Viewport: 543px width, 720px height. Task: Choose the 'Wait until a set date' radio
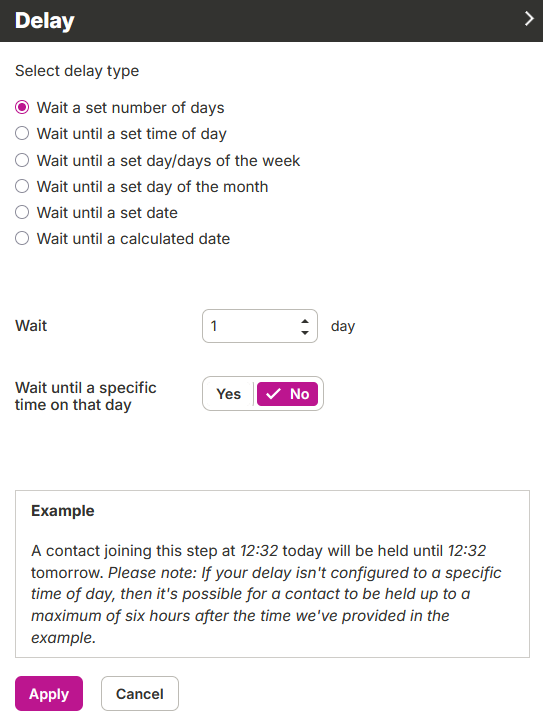[x=22, y=213]
